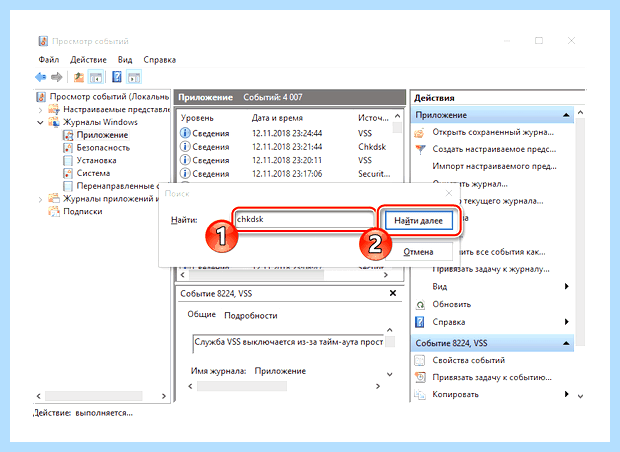620x452 pixels.
Task: Click the Найти search text field
Action: [304, 219]
